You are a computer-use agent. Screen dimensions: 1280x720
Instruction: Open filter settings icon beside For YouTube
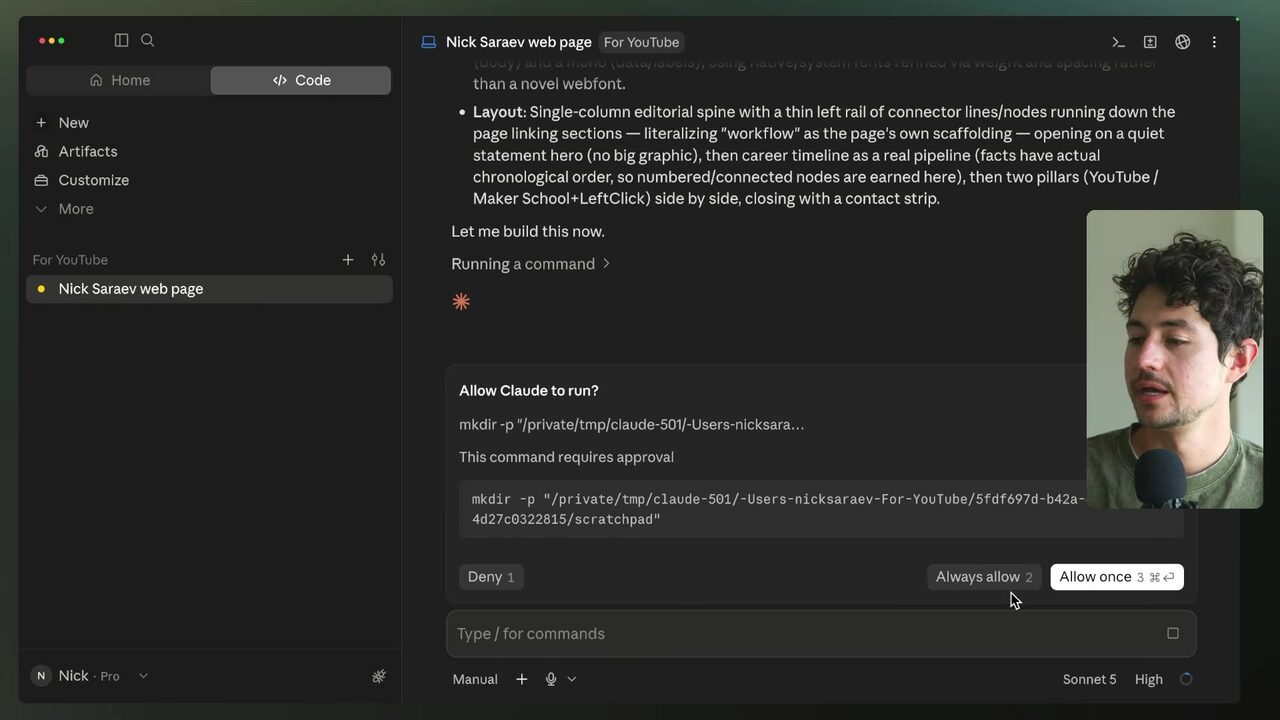[x=378, y=260]
